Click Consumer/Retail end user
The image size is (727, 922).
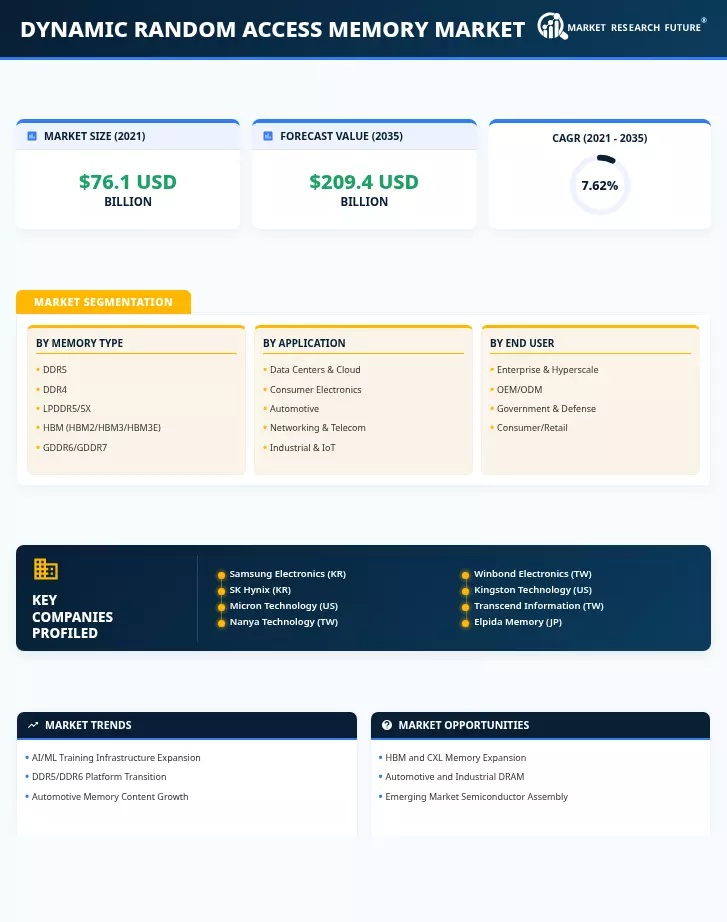tap(532, 427)
